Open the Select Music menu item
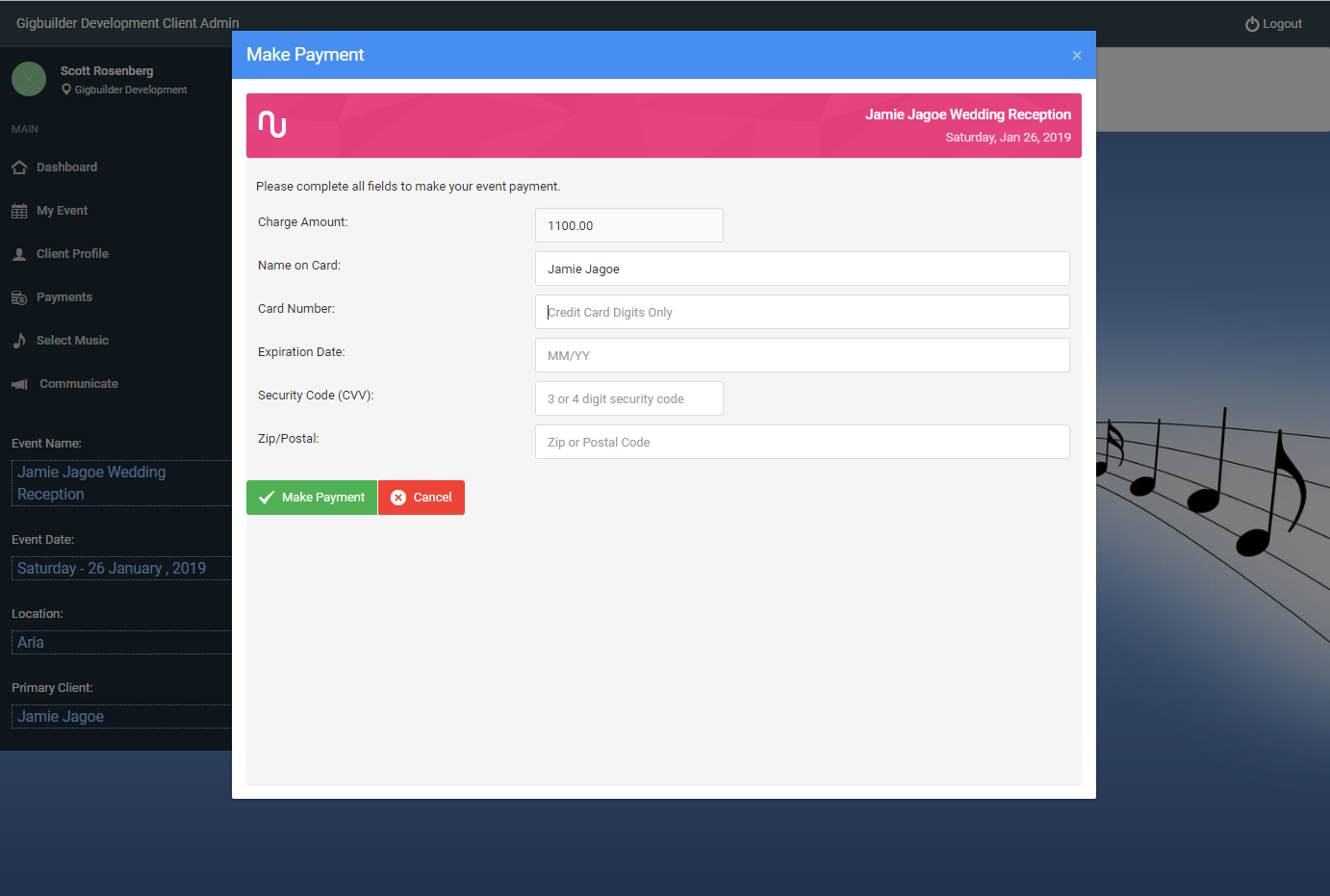Viewport: 1330px width, 896px height. tap(72, 341)
